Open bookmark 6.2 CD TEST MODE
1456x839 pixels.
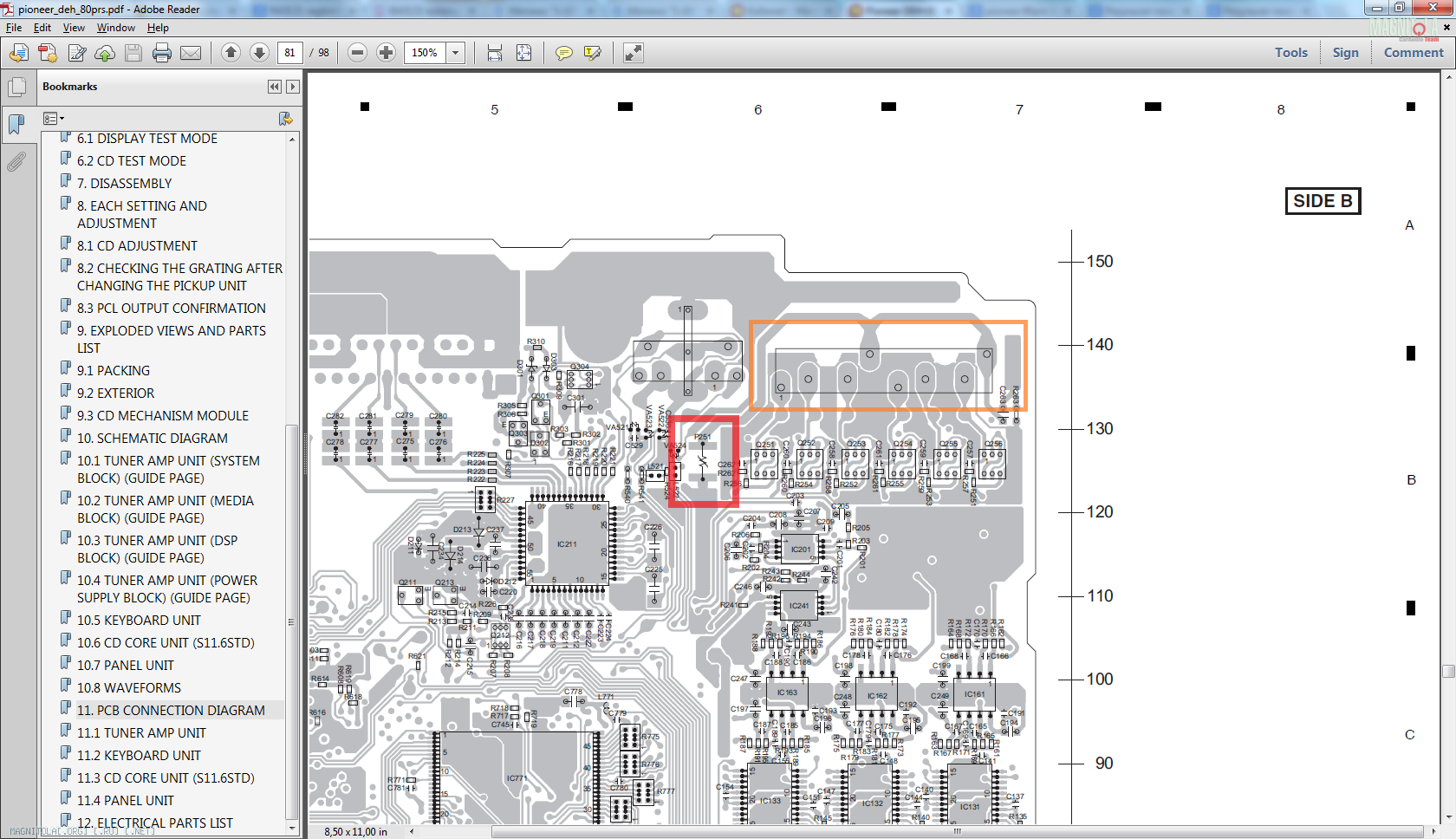[x=132, y=161]
